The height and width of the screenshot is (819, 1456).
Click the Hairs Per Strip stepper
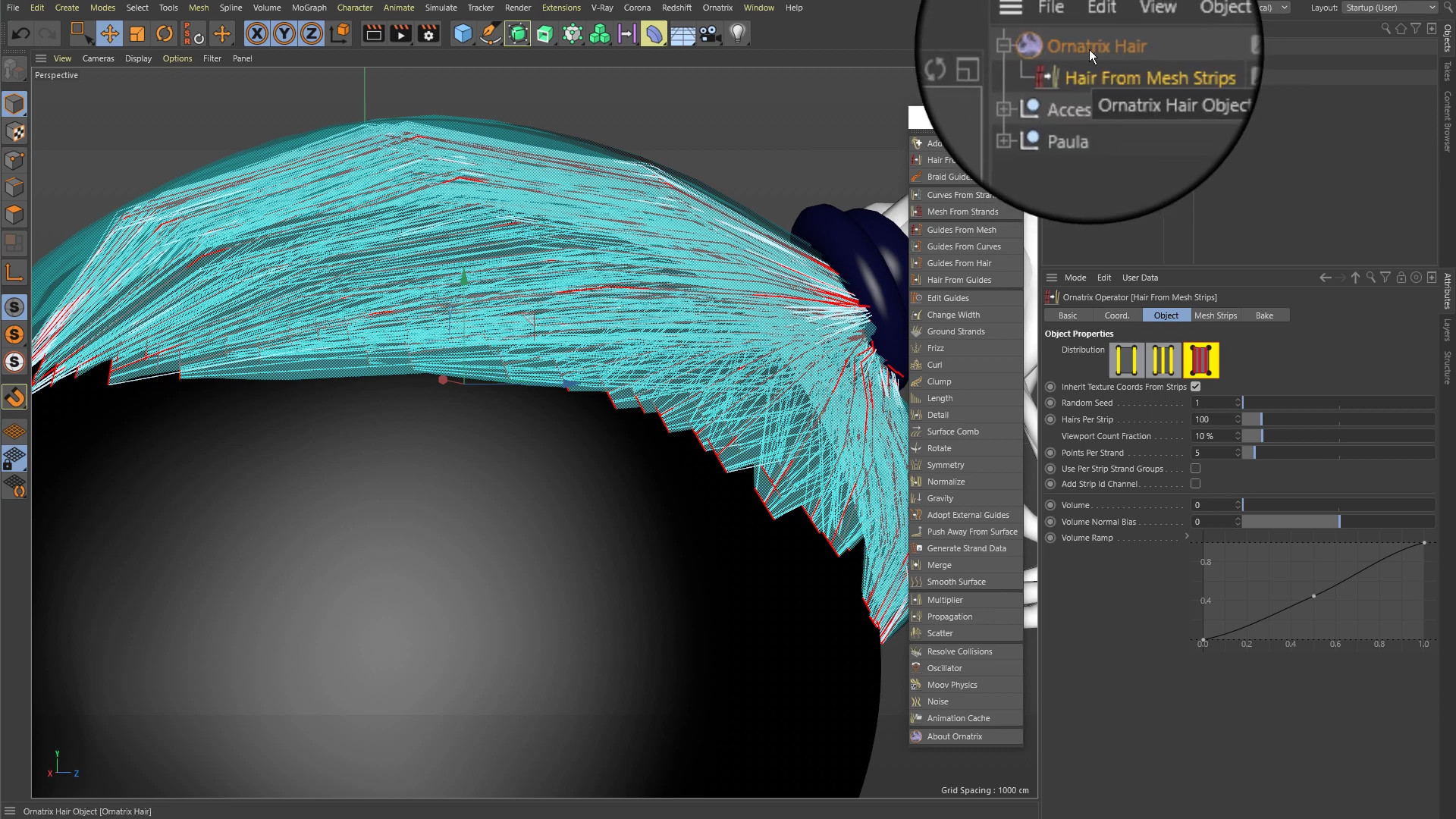pyautogui.click(x=1238, y=419)
